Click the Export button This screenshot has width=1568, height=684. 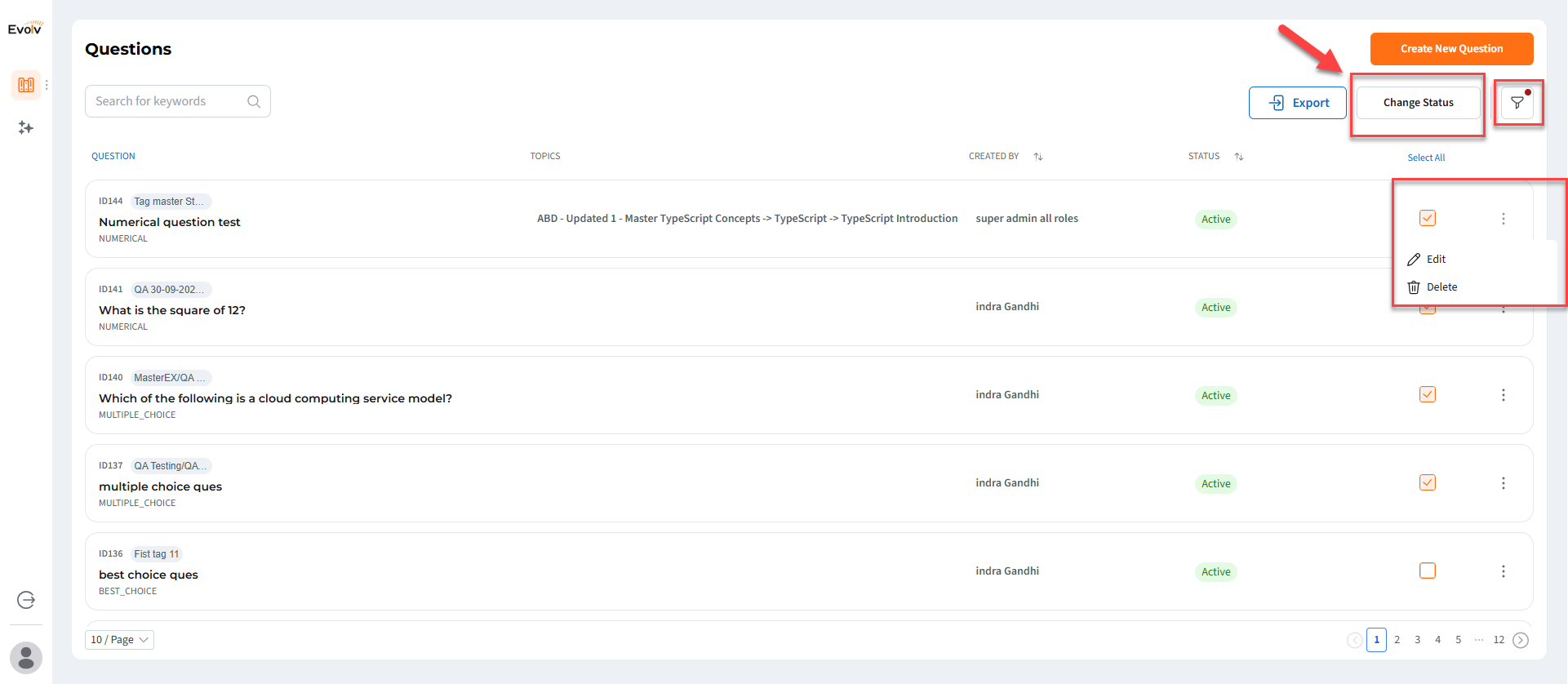click(x=1298, y=103)
